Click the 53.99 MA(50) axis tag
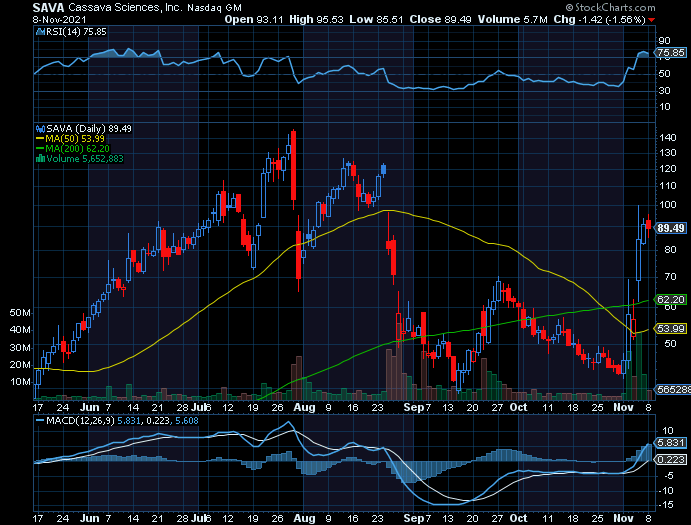 click(x=671, y=328)
